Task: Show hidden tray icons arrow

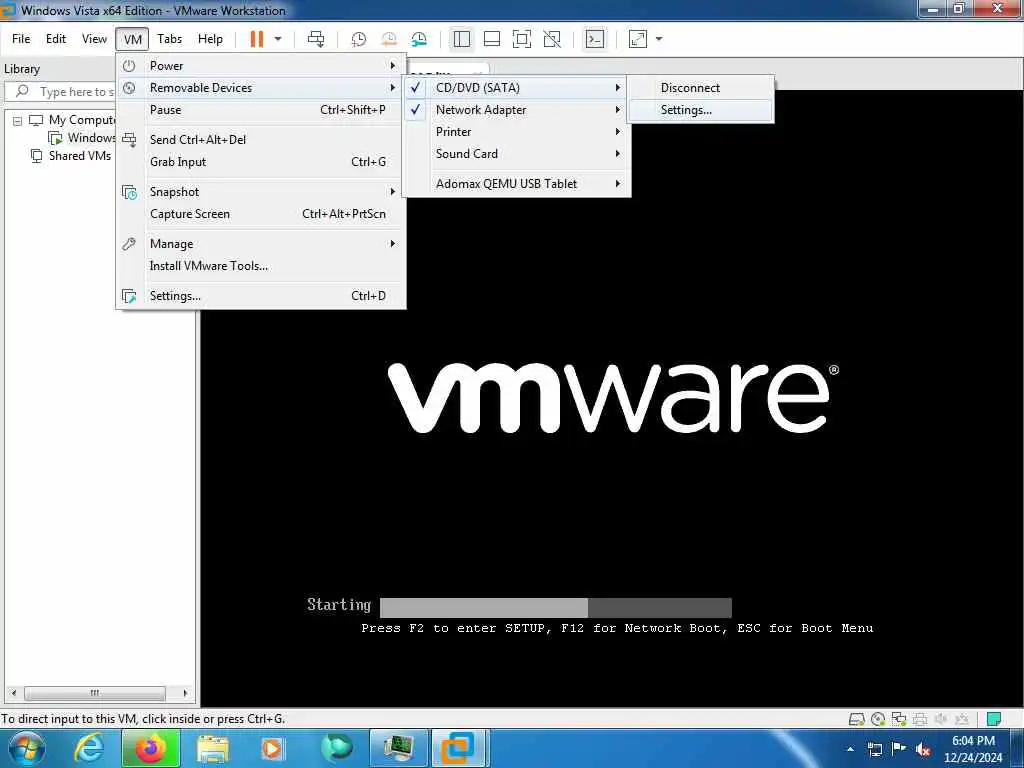Action: coord(850,749)
